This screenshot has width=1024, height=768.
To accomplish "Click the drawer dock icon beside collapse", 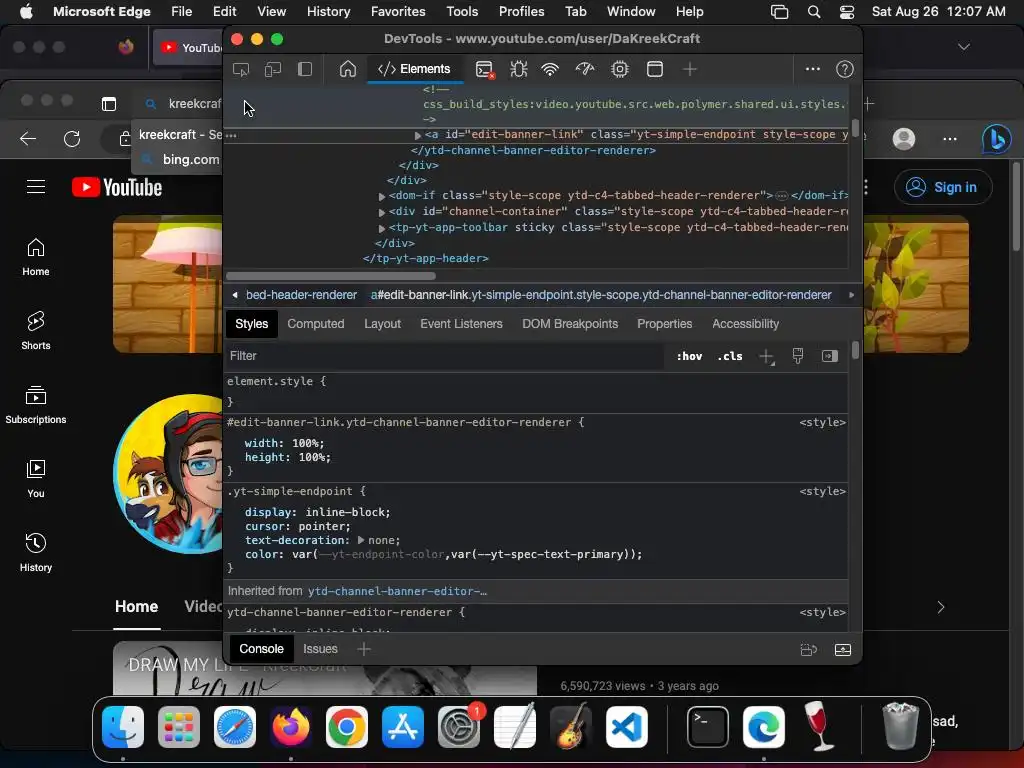I will point(808,650).
